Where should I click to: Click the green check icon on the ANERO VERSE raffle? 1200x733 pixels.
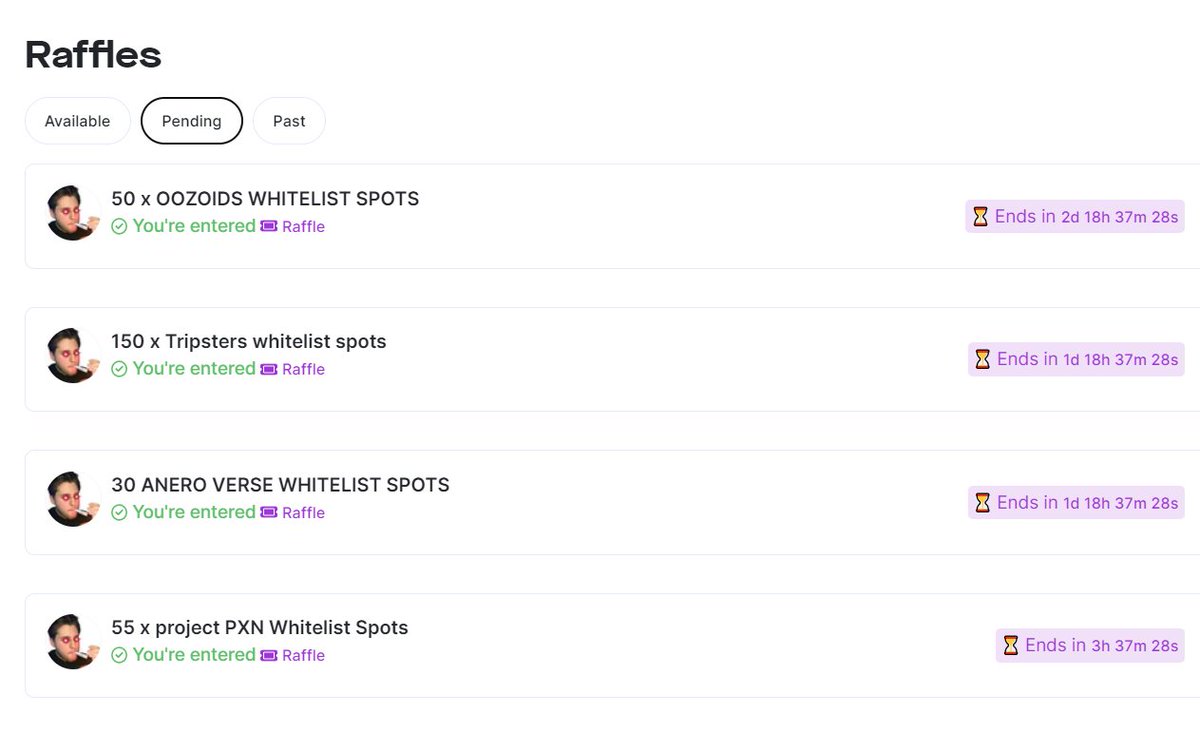pyautogui.click(x=119, y=513)
